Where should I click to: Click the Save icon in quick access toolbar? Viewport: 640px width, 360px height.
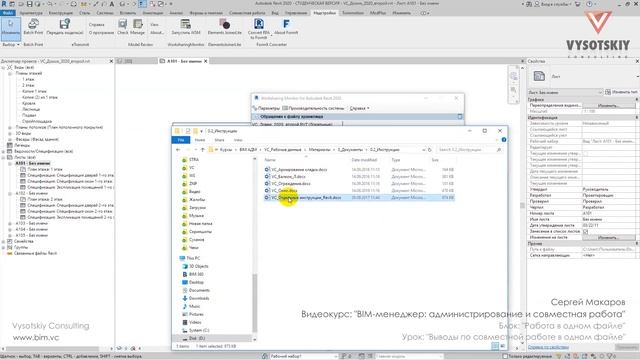(x=29, y=4)
